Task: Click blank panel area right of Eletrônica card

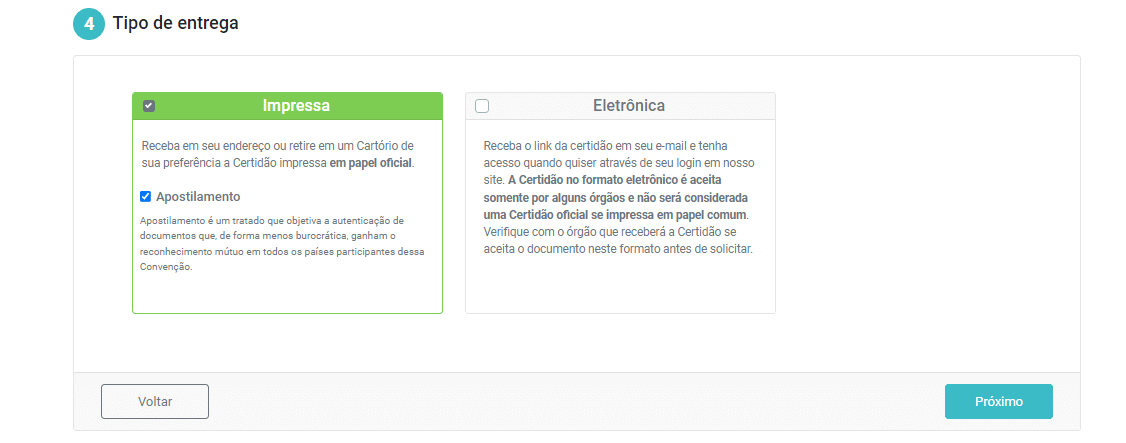Action: tap(926, 203)
